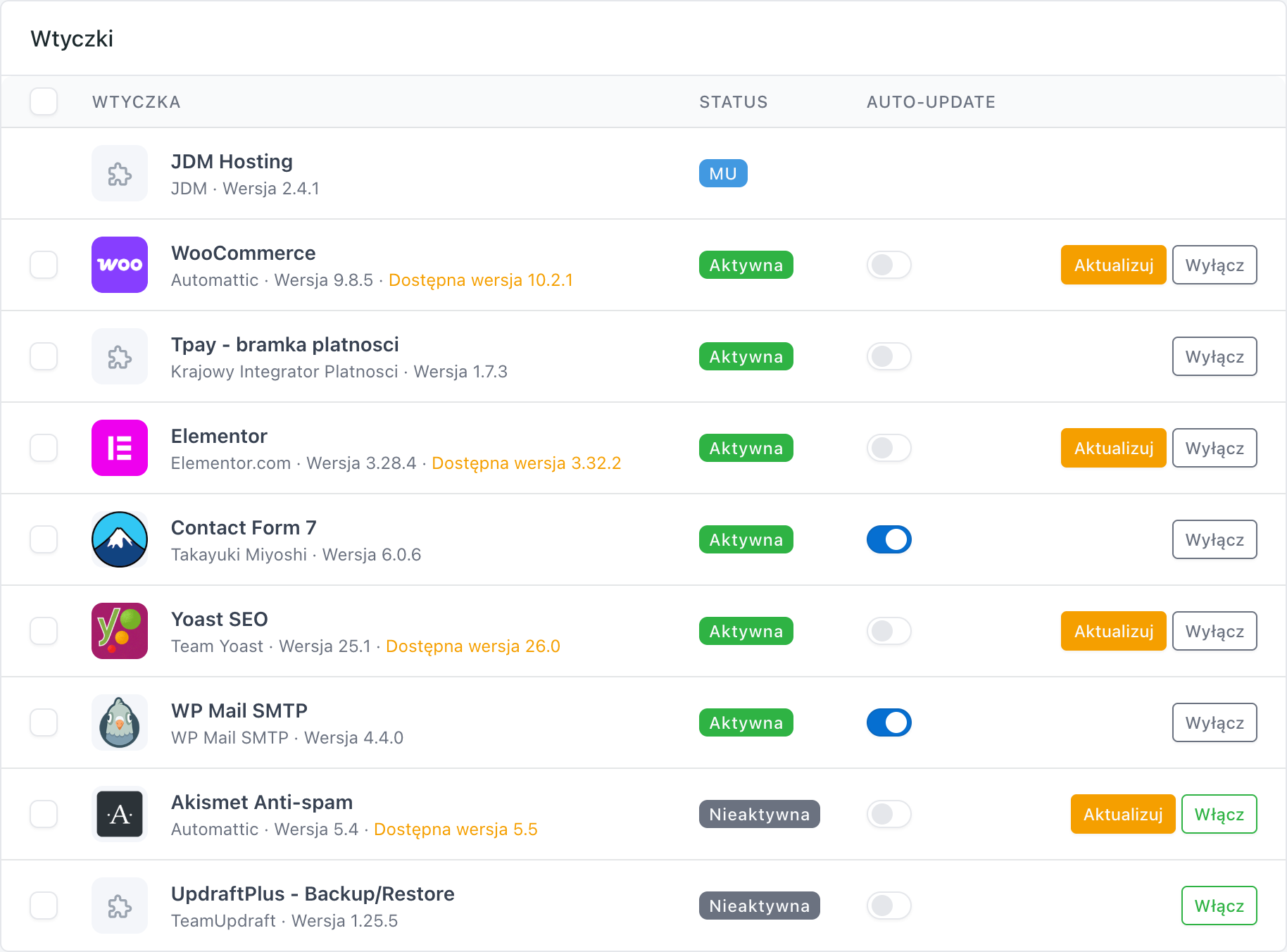
Task: Click Wyłącz for Contact Form 7
Action: [x=1214, y=539]
